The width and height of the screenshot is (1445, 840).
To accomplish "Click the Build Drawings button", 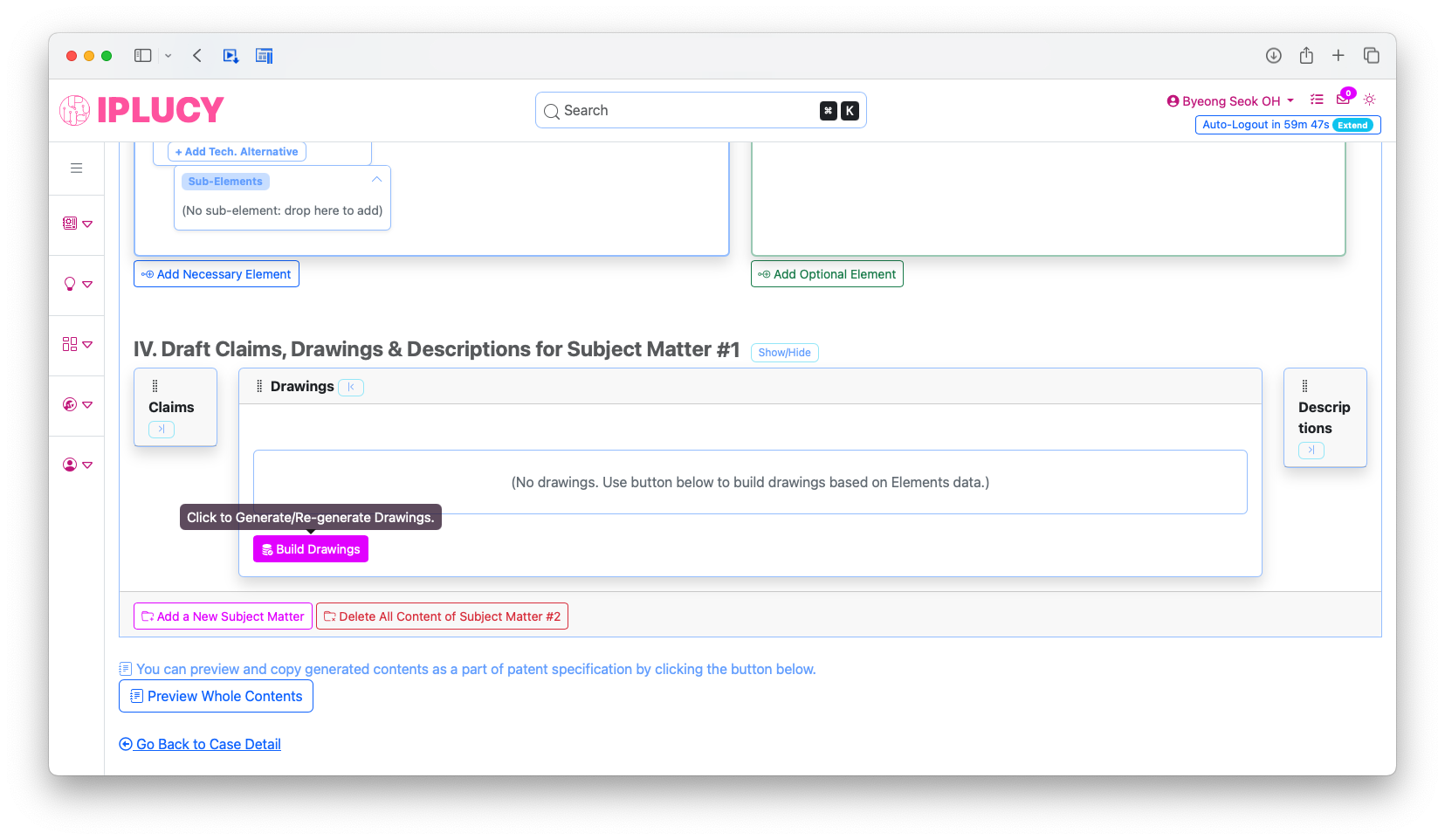I will (311, 549).
